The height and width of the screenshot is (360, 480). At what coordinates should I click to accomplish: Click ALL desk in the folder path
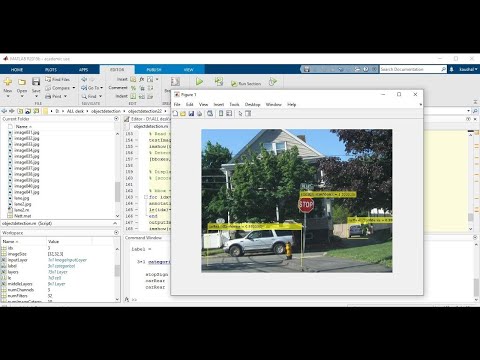click(x=75, y=111)
